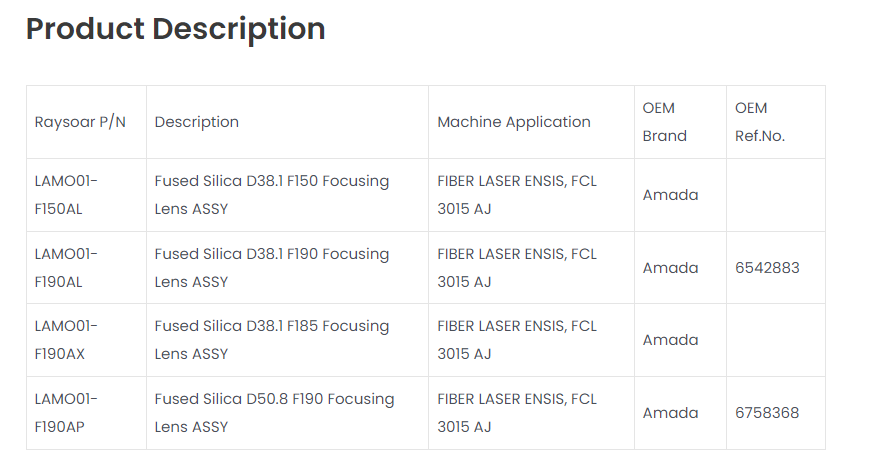This screenshot has height=467, width=875.
Task: Click the Machine Application column header
Action: tap(513, 122)
